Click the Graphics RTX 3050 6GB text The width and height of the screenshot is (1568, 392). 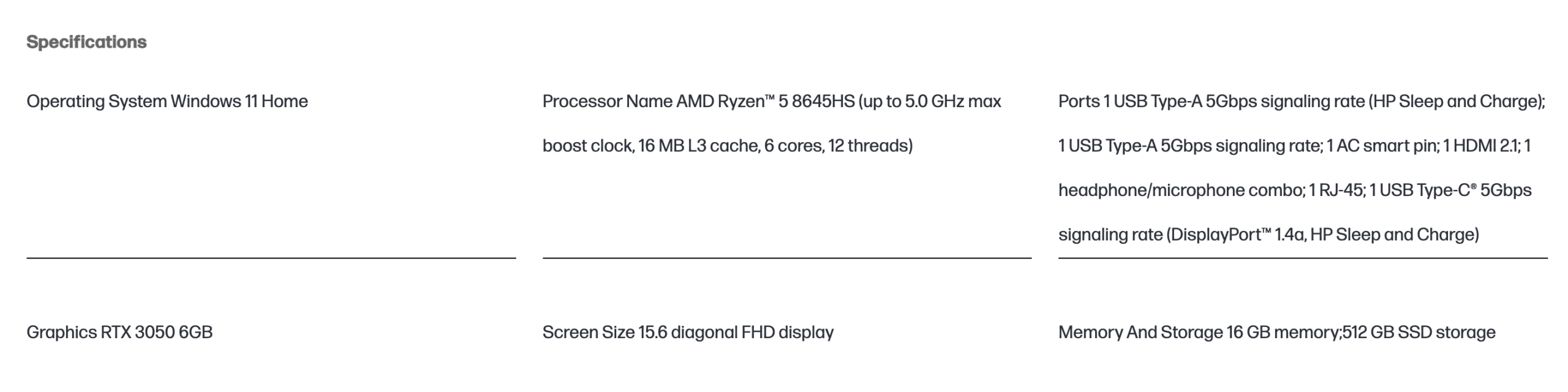119,332
